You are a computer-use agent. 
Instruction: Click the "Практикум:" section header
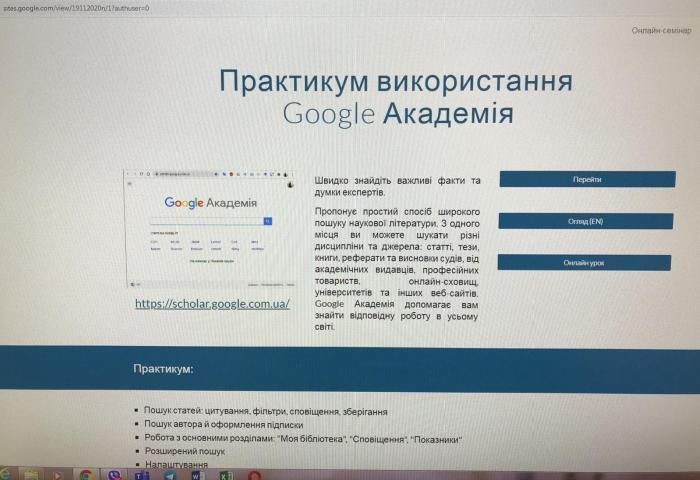163,369
